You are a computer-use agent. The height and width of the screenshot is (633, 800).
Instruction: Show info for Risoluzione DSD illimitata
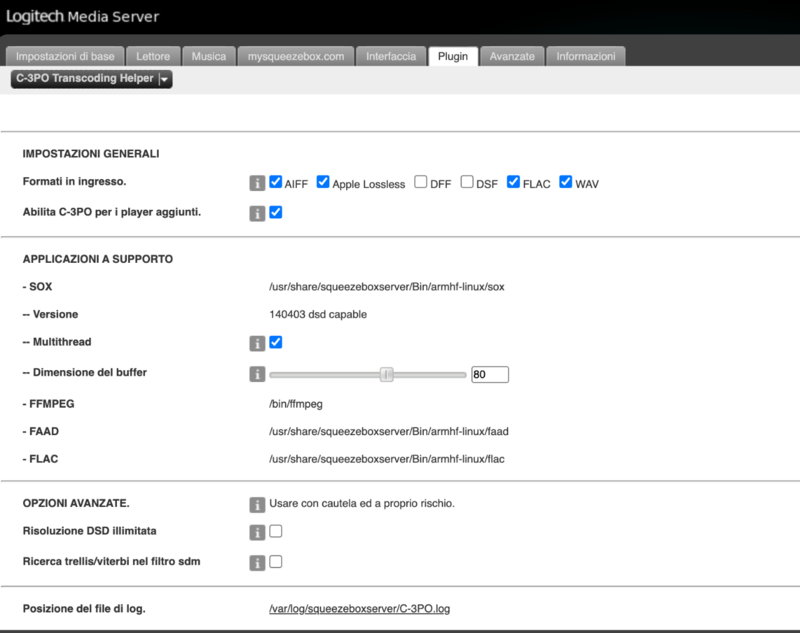257,532
